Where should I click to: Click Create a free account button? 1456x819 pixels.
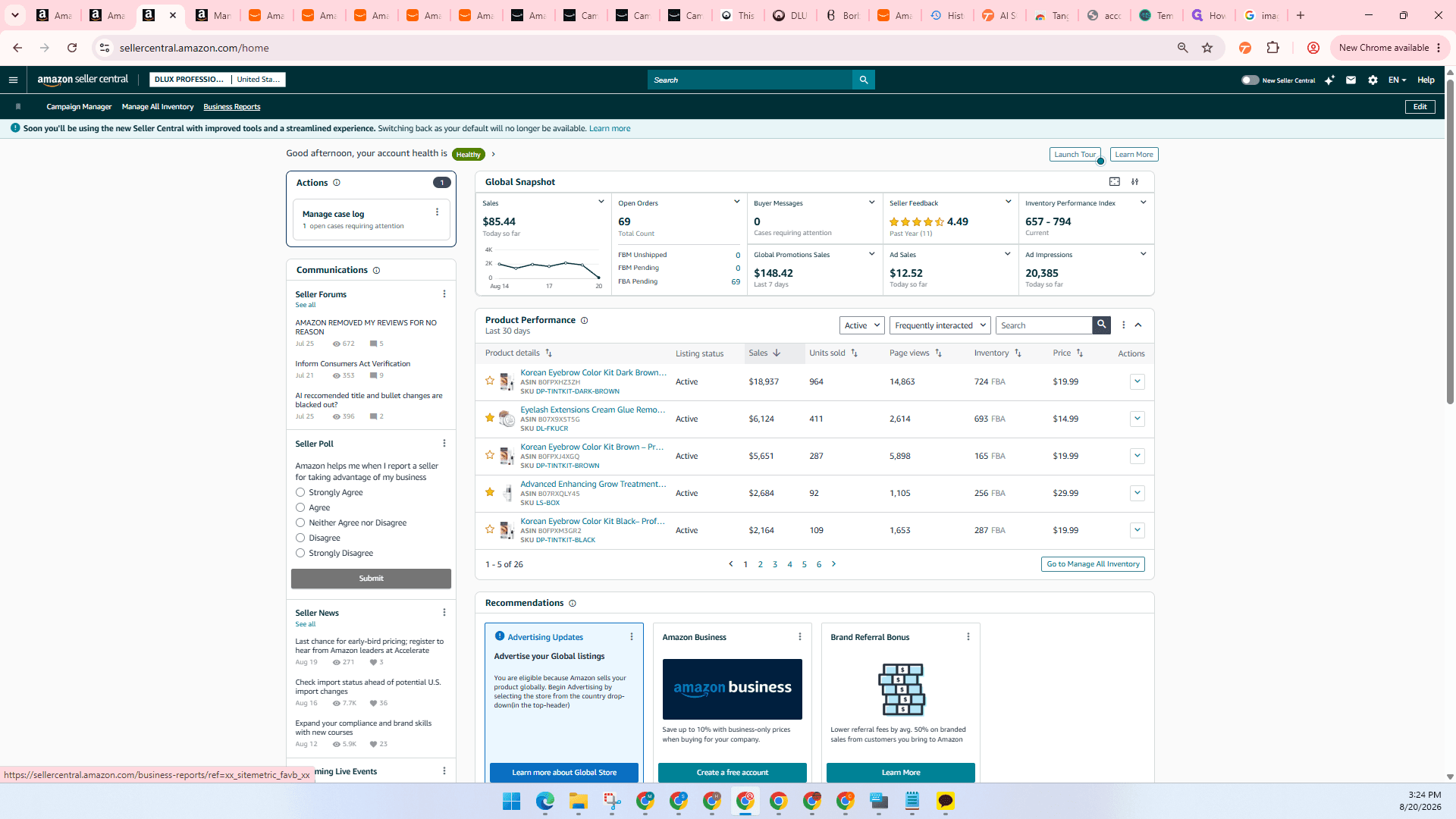click(732, 772)
